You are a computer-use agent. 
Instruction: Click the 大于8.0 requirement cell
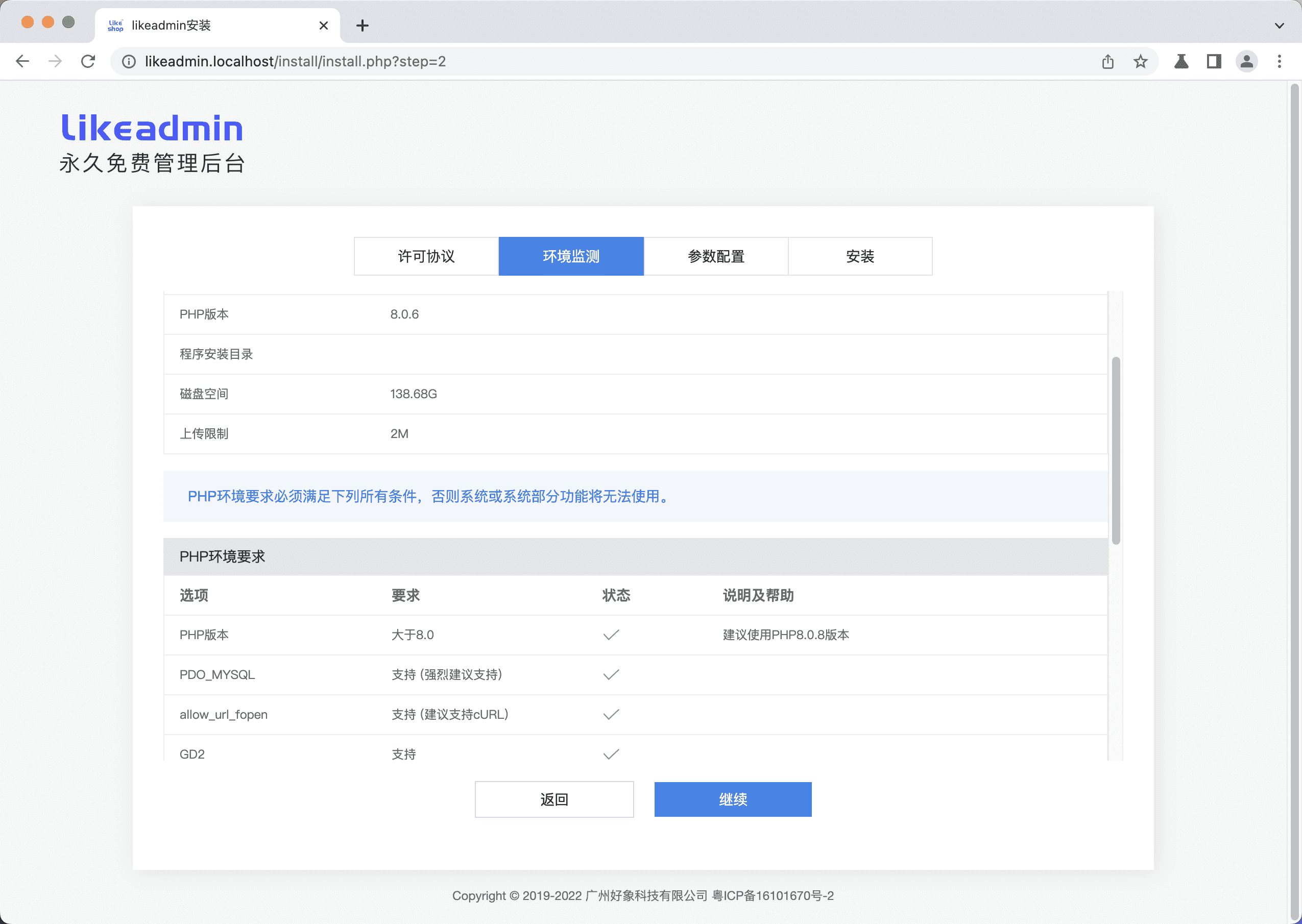tap(413, 635)
